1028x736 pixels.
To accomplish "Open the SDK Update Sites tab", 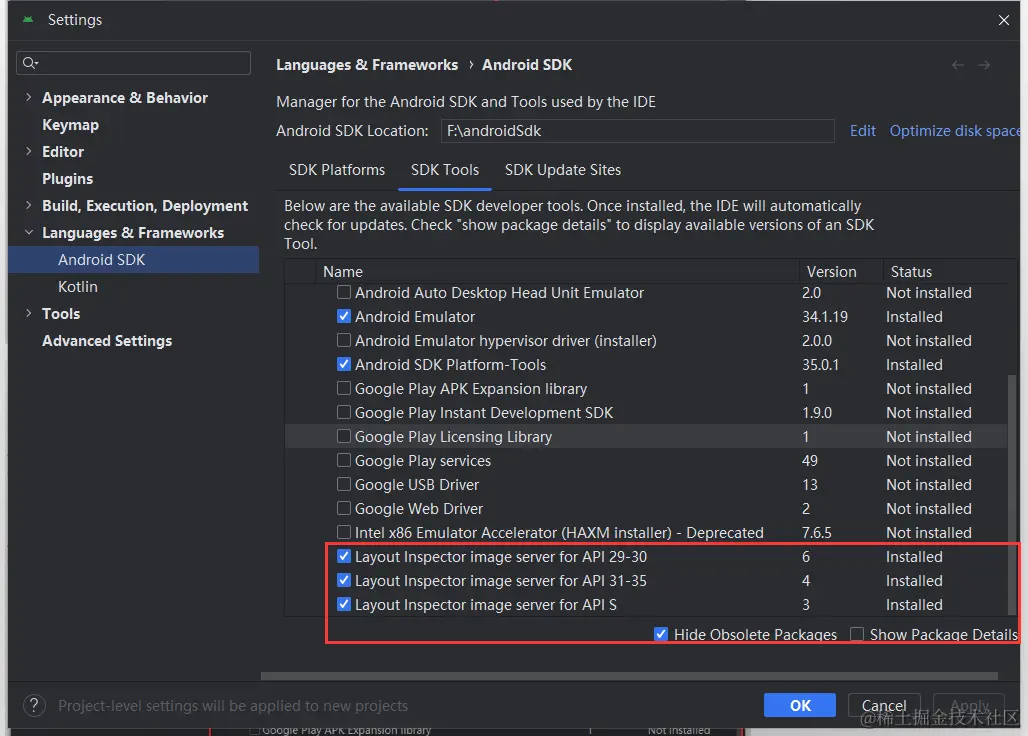I will point(563,170).
